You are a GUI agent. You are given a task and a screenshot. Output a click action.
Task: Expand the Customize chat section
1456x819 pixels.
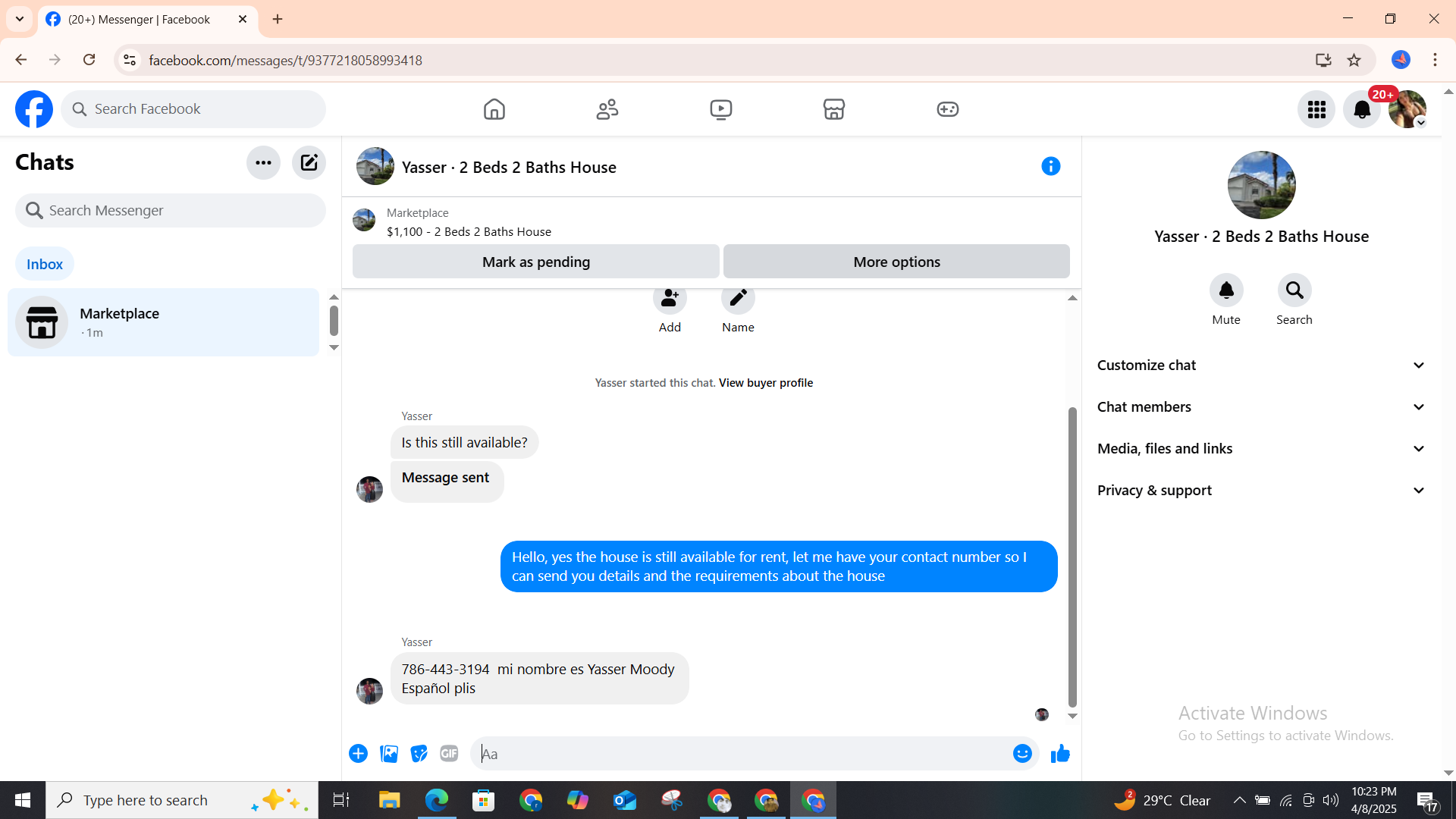1261,366
